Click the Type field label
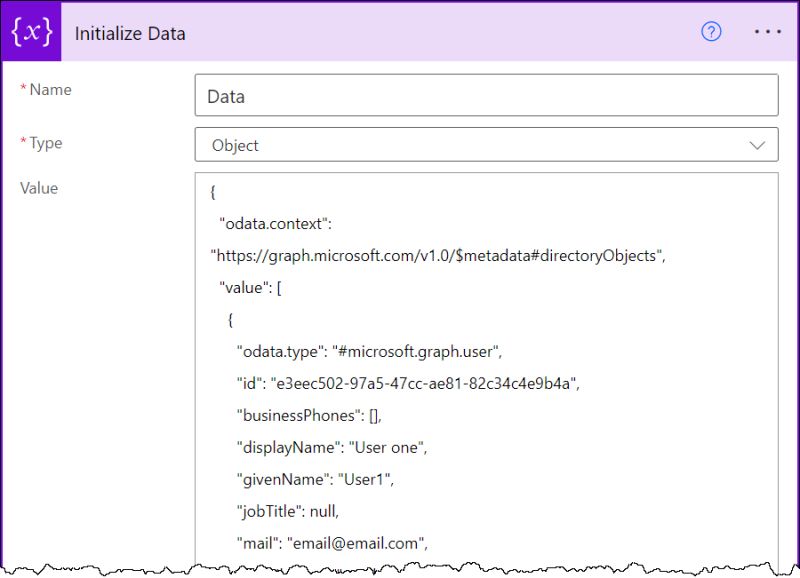This screenshot has height=578, width=800. point(43,142)
